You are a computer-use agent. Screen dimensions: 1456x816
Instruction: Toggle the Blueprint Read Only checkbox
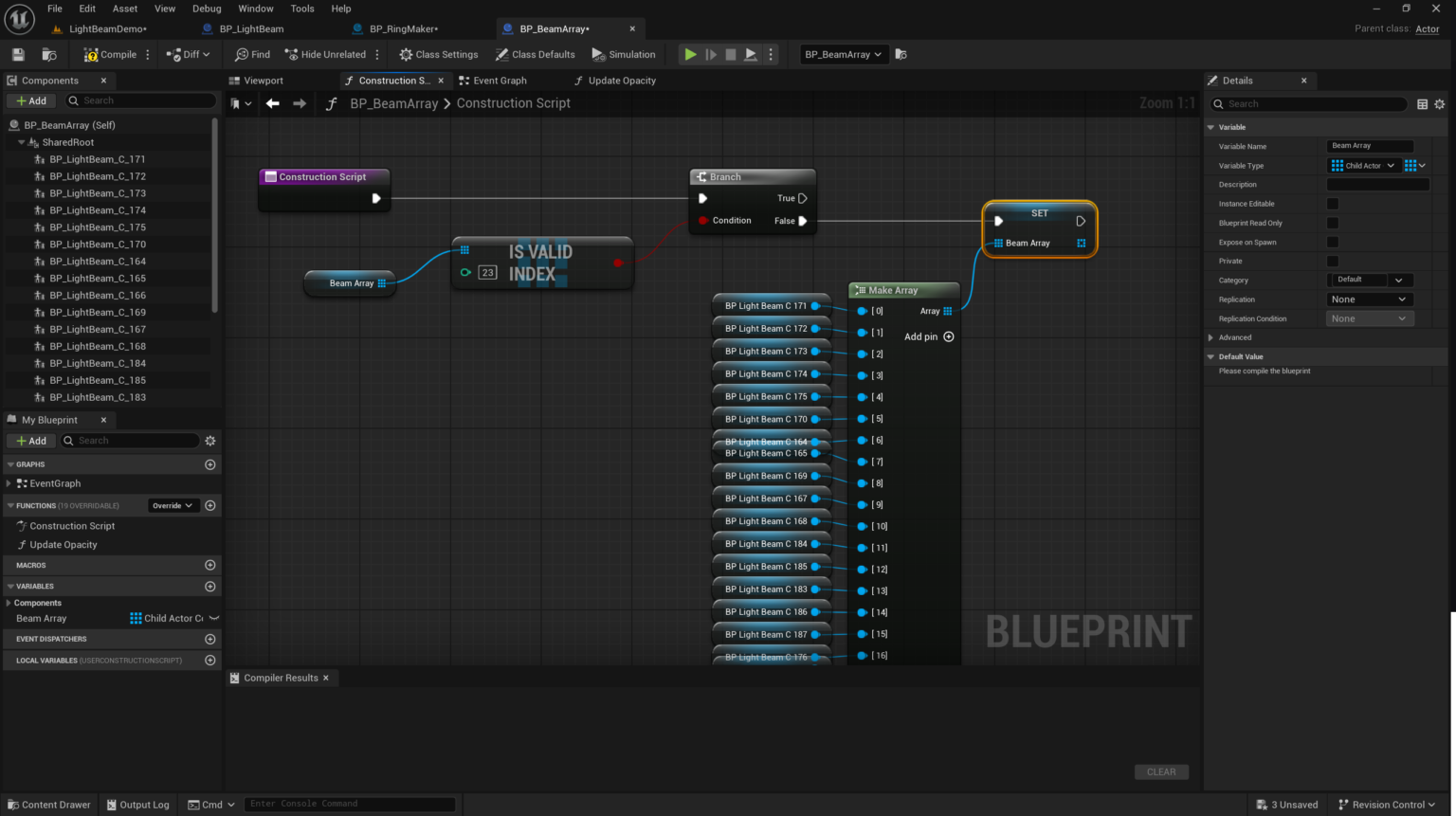1333,223
